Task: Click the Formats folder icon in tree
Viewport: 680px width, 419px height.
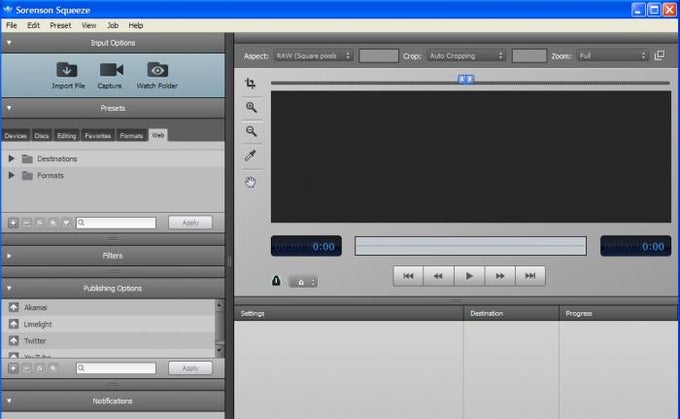Action: (27, 175)
